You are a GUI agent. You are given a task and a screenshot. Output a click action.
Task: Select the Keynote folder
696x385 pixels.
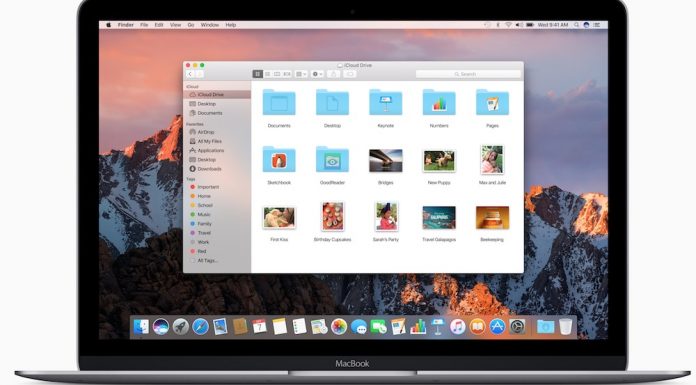[385, 103]
